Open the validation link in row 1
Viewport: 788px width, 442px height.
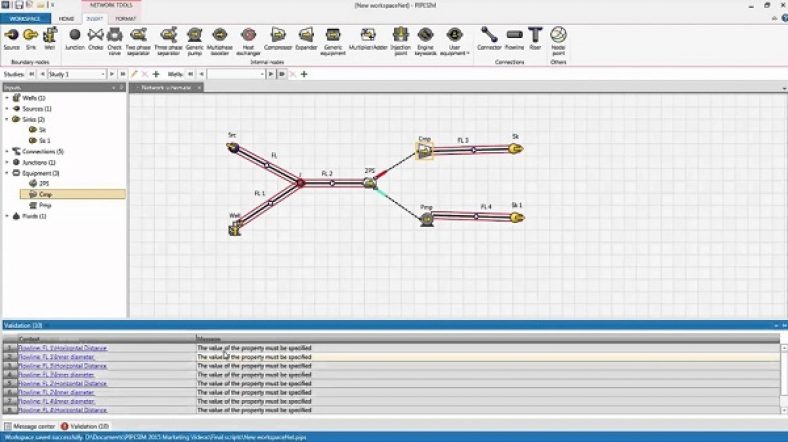coord(62,348)
